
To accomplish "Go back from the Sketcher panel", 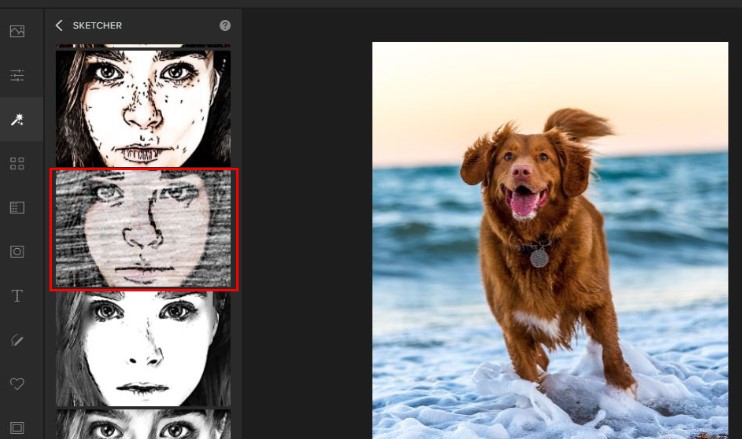I will pyautogui.click(x=59, y=26).
